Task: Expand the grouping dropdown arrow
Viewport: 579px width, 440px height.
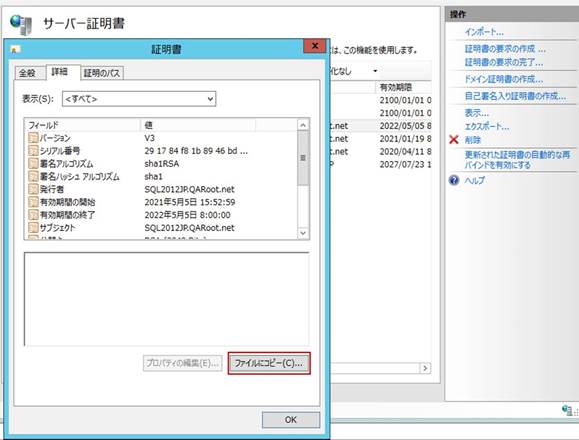Action: point(375,71)
